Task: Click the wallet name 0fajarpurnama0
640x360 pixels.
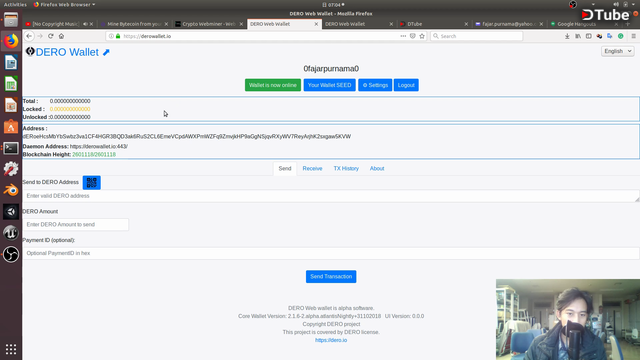Action: click(331, 69)
